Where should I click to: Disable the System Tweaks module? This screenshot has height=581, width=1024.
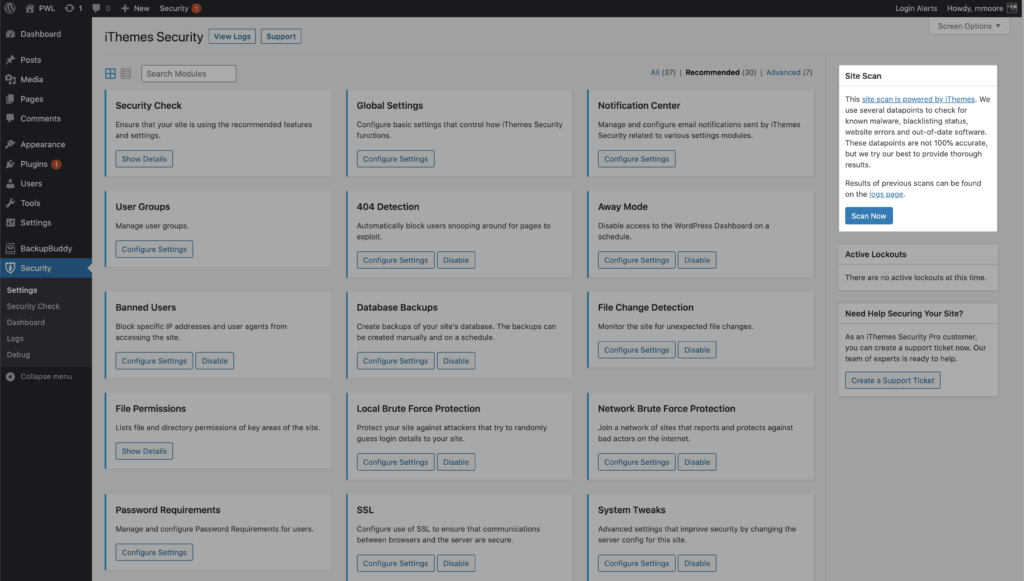[697, 563]
